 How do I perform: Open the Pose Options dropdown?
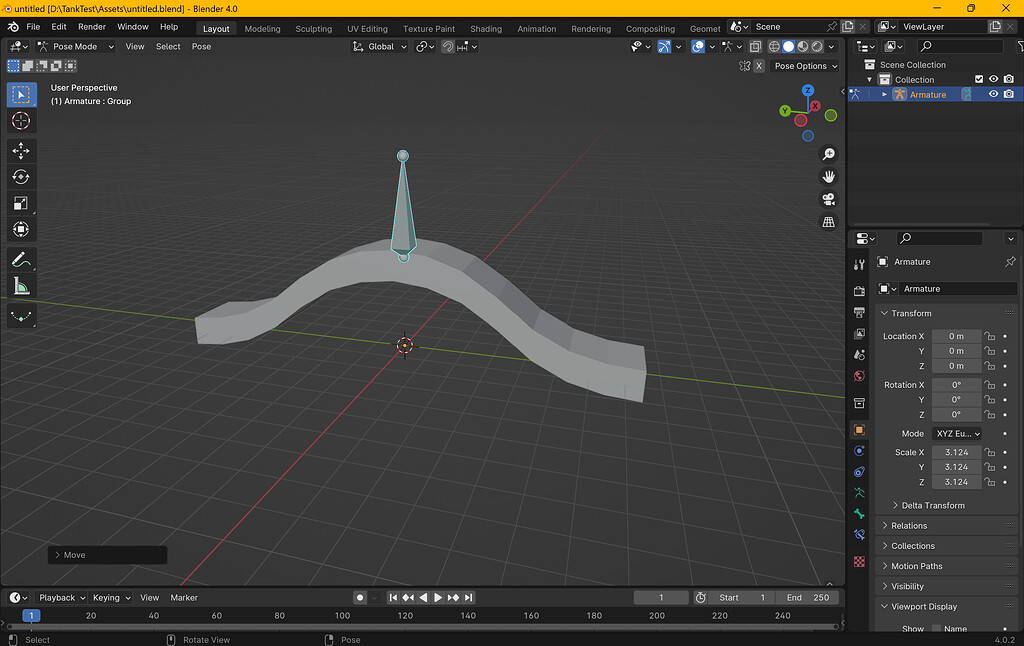805,65
